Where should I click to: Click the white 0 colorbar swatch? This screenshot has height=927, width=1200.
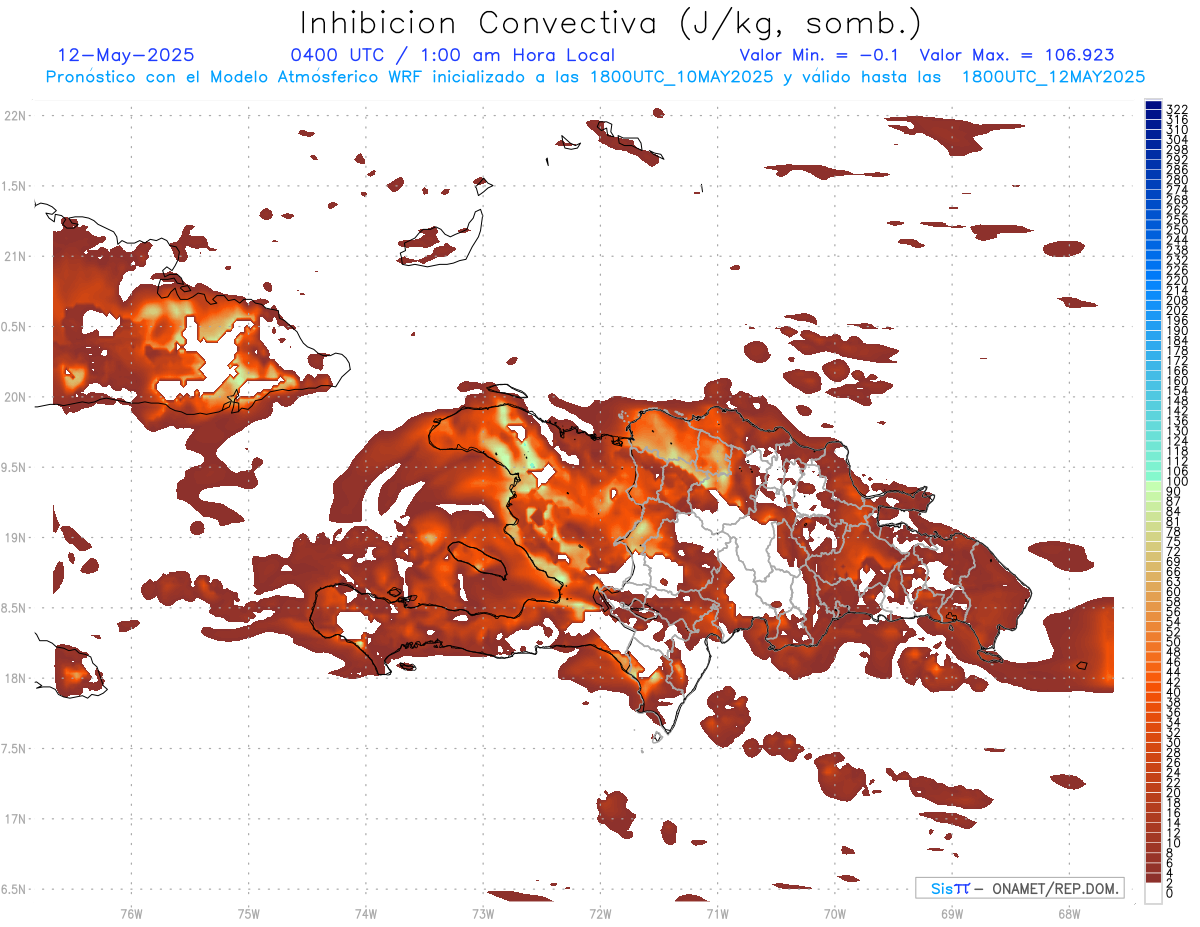(1153, 894)
